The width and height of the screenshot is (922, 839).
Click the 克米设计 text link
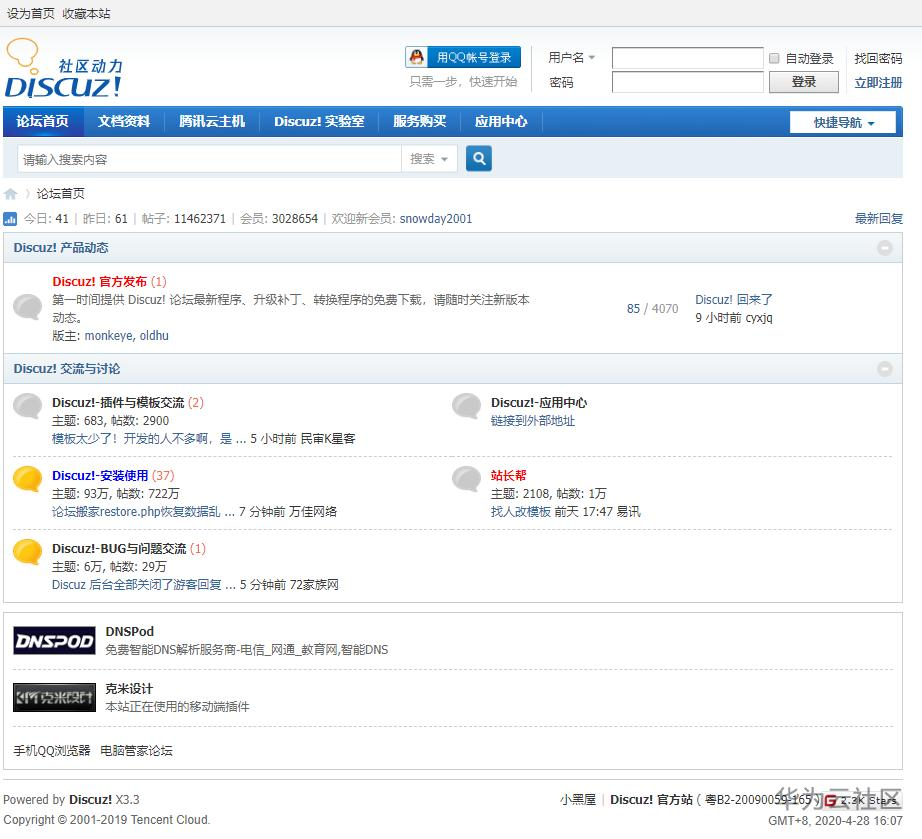tap(129, 688)
